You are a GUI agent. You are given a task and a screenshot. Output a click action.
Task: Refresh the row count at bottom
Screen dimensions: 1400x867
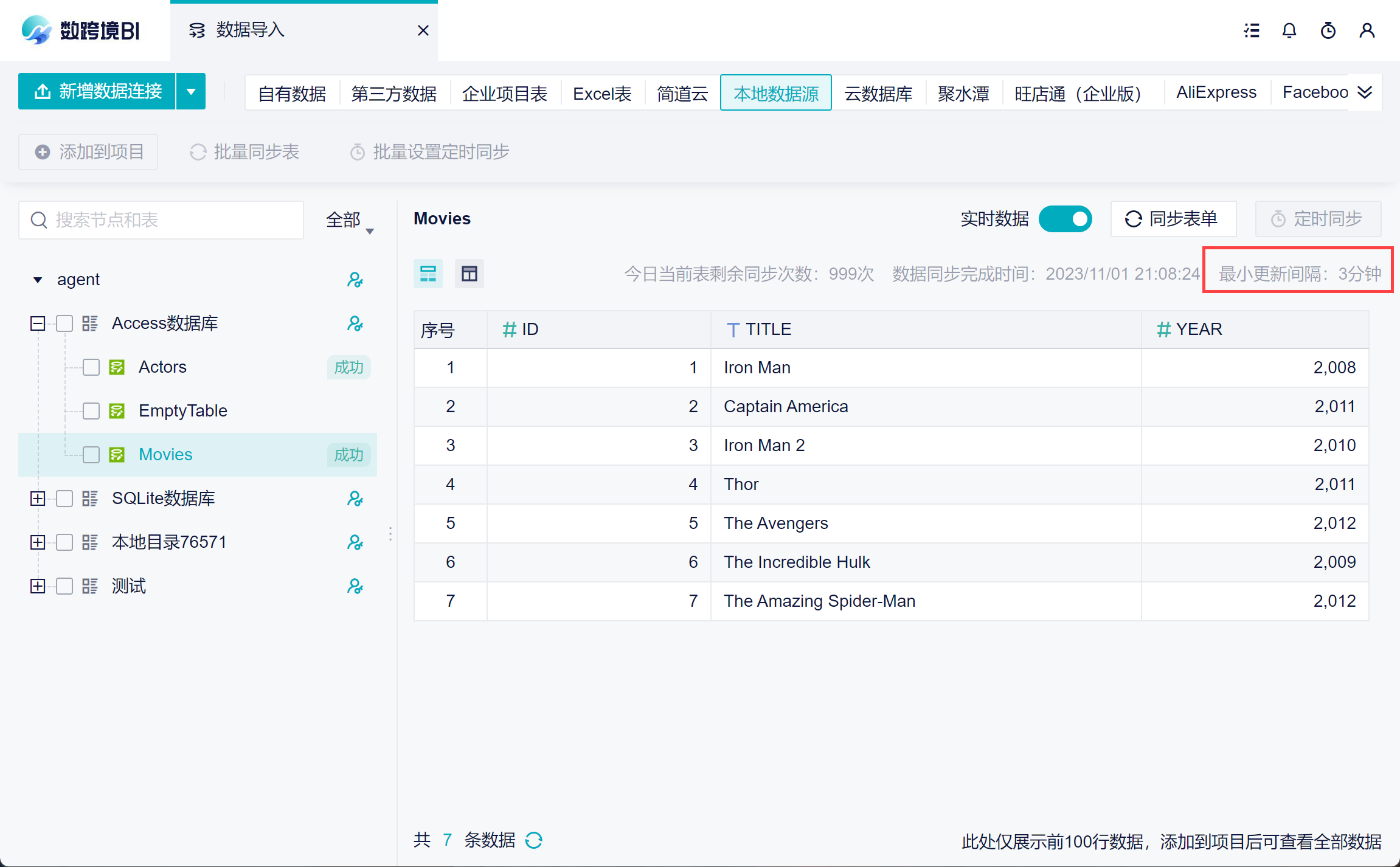(533, 840)
